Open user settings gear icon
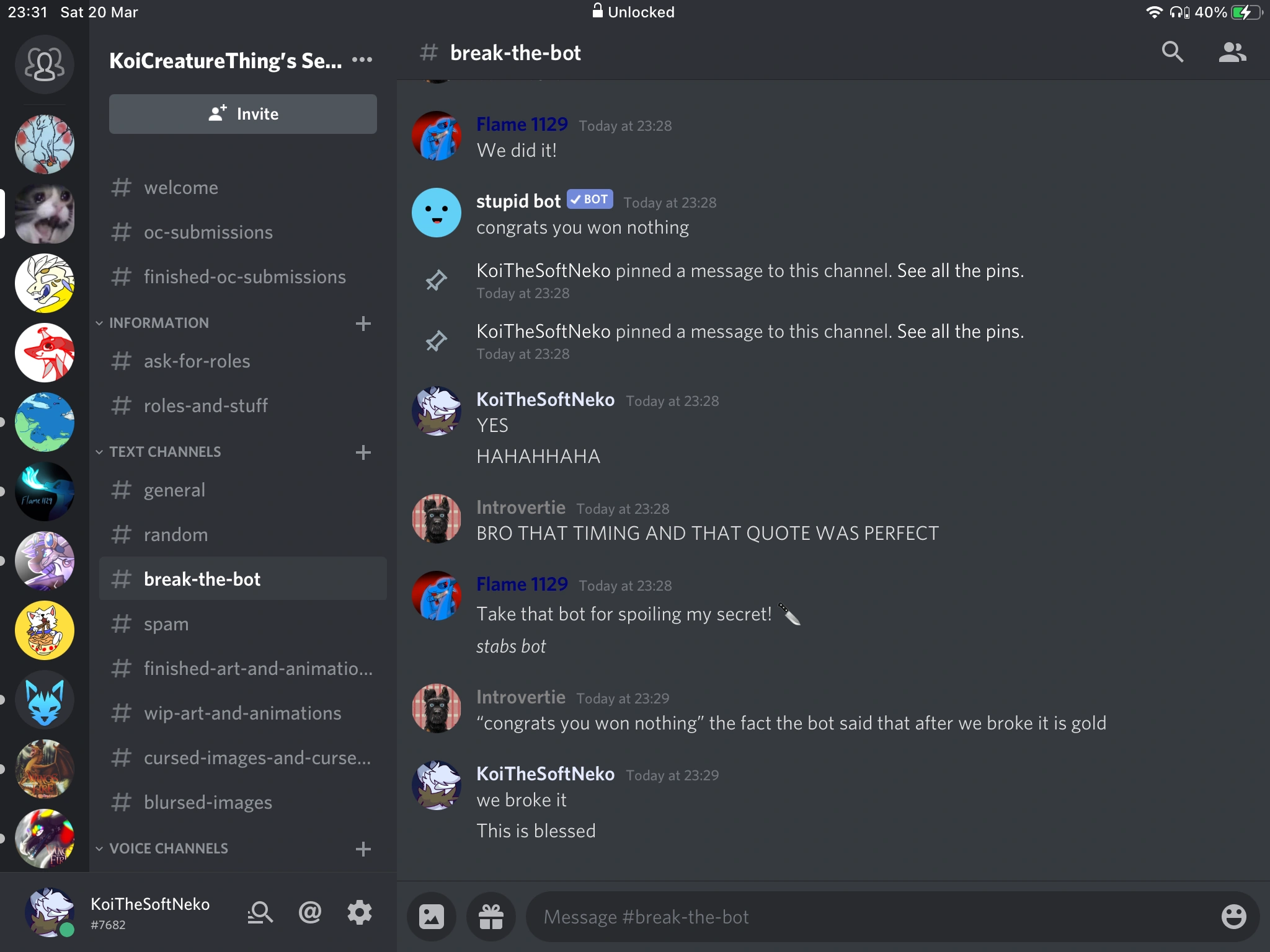This screenshot has height=952, width=1270. coord(360,912)
